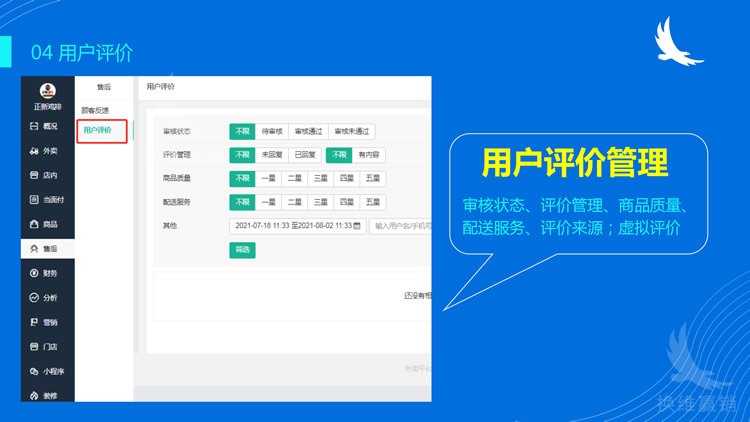Filter 评价管理 by 有内容

[369, 155]
